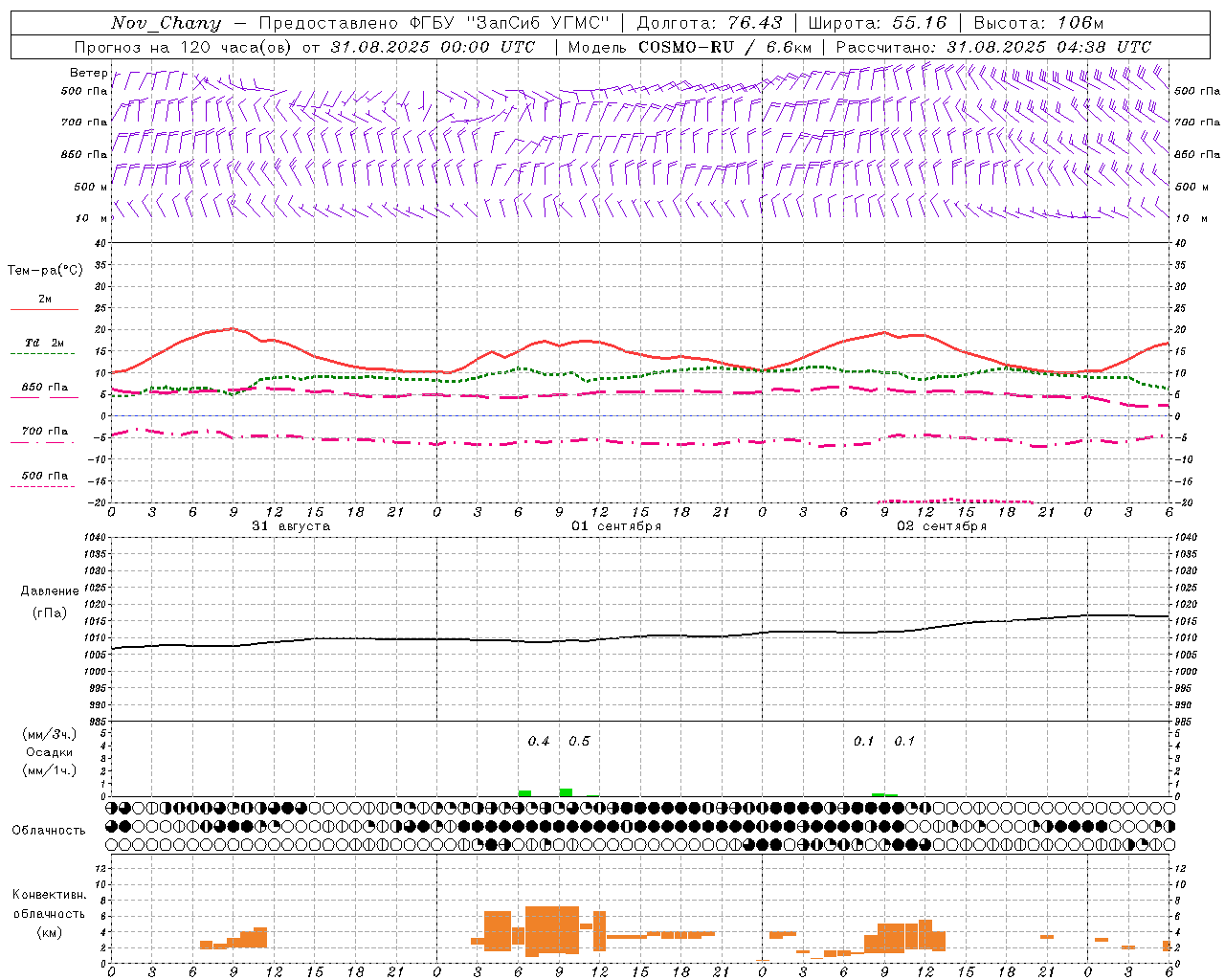Click the "Ветер" wind panel label
The width and height of the screenshot is (1225, 980).
point(89,73)
